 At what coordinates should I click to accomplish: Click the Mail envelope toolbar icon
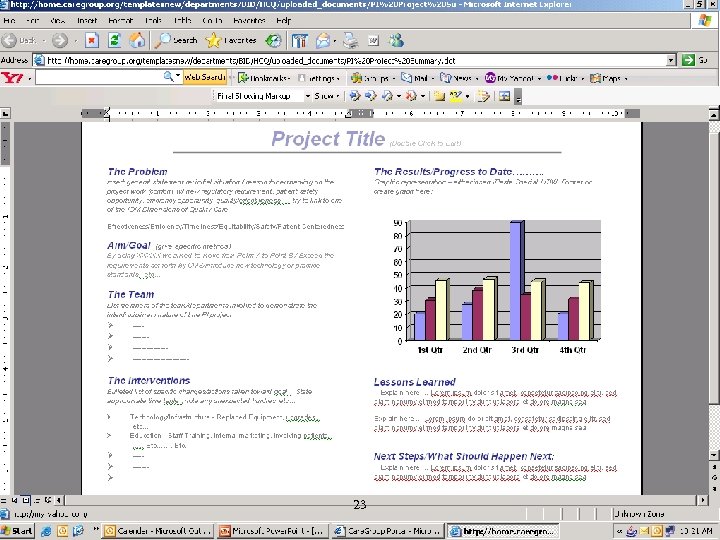(323, 41)
